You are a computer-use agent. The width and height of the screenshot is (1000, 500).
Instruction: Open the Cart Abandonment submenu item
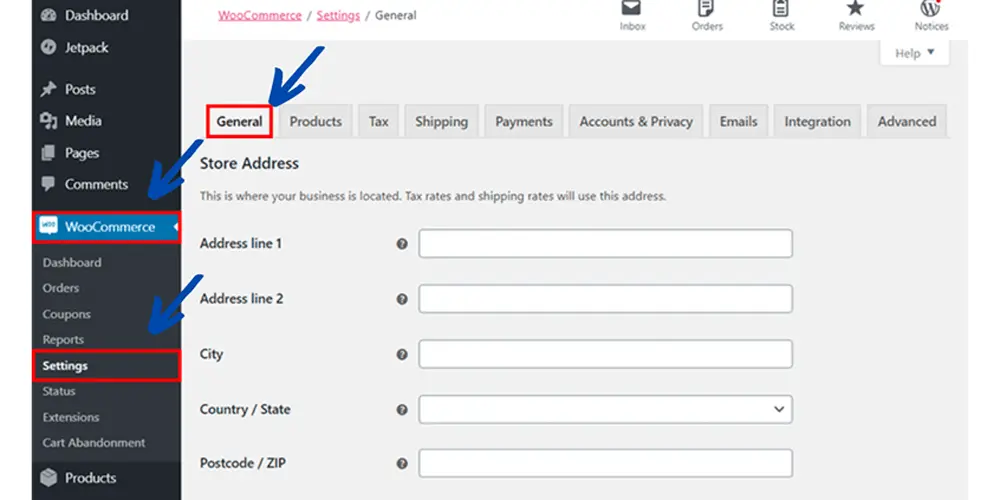[94, 442]
